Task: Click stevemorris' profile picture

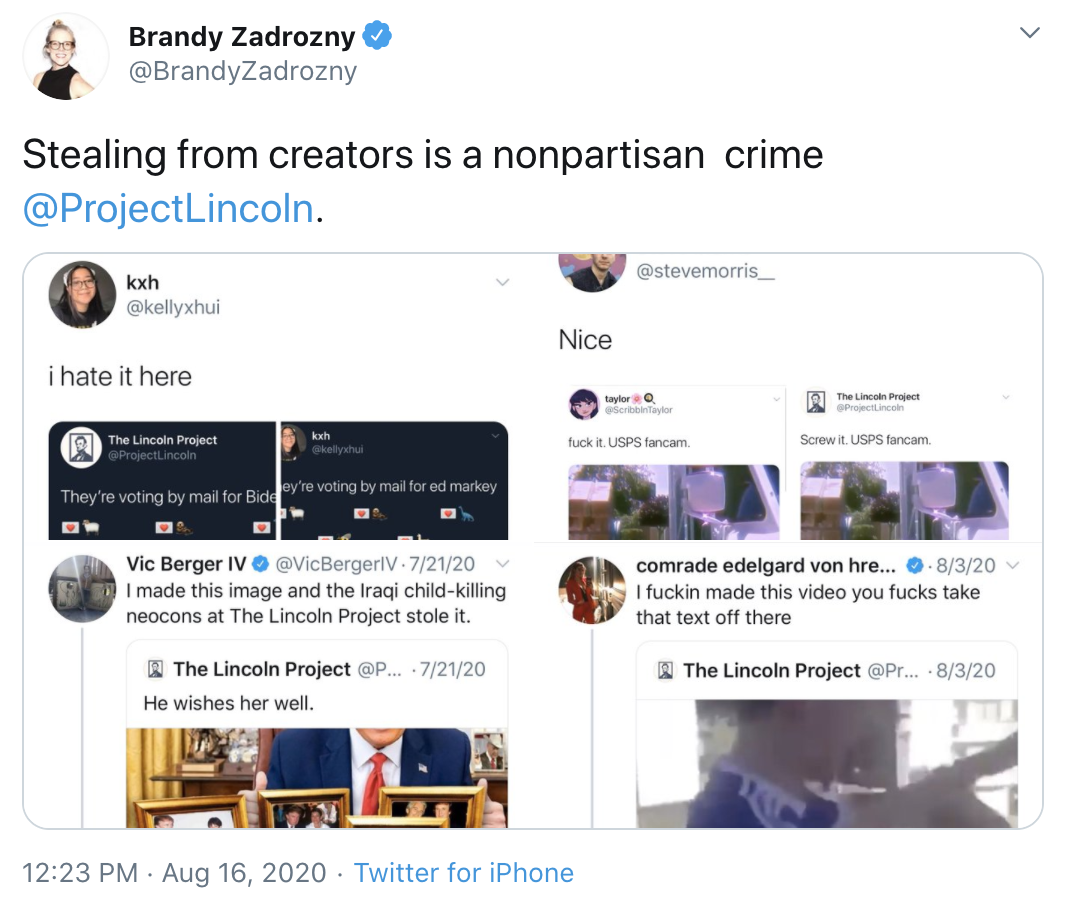Action: click(x=592, y=268)
